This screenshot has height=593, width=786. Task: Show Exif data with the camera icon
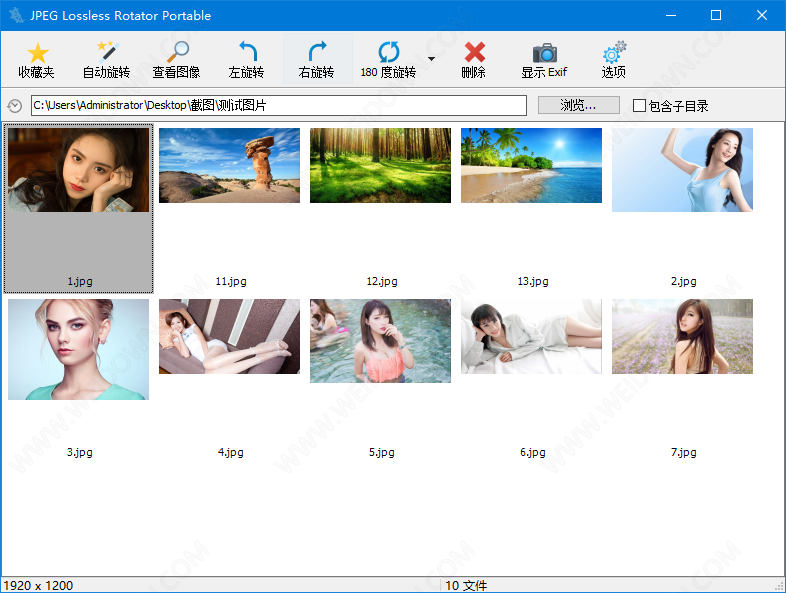click(x=544, y=53)
